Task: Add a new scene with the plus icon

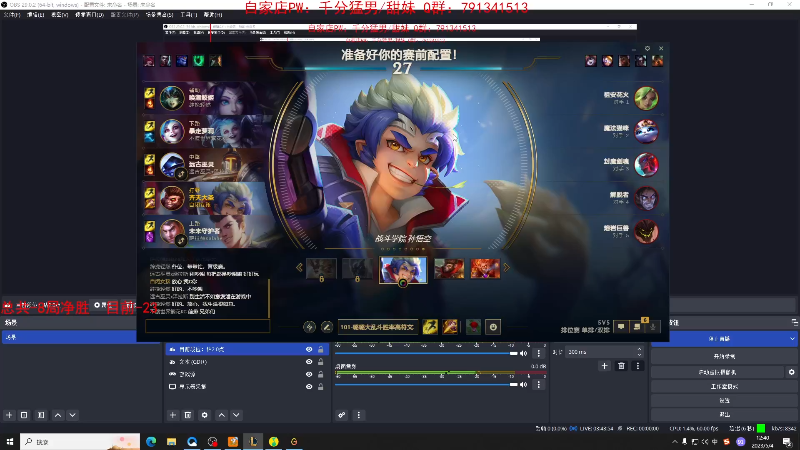Action: [x=9, y=415]
